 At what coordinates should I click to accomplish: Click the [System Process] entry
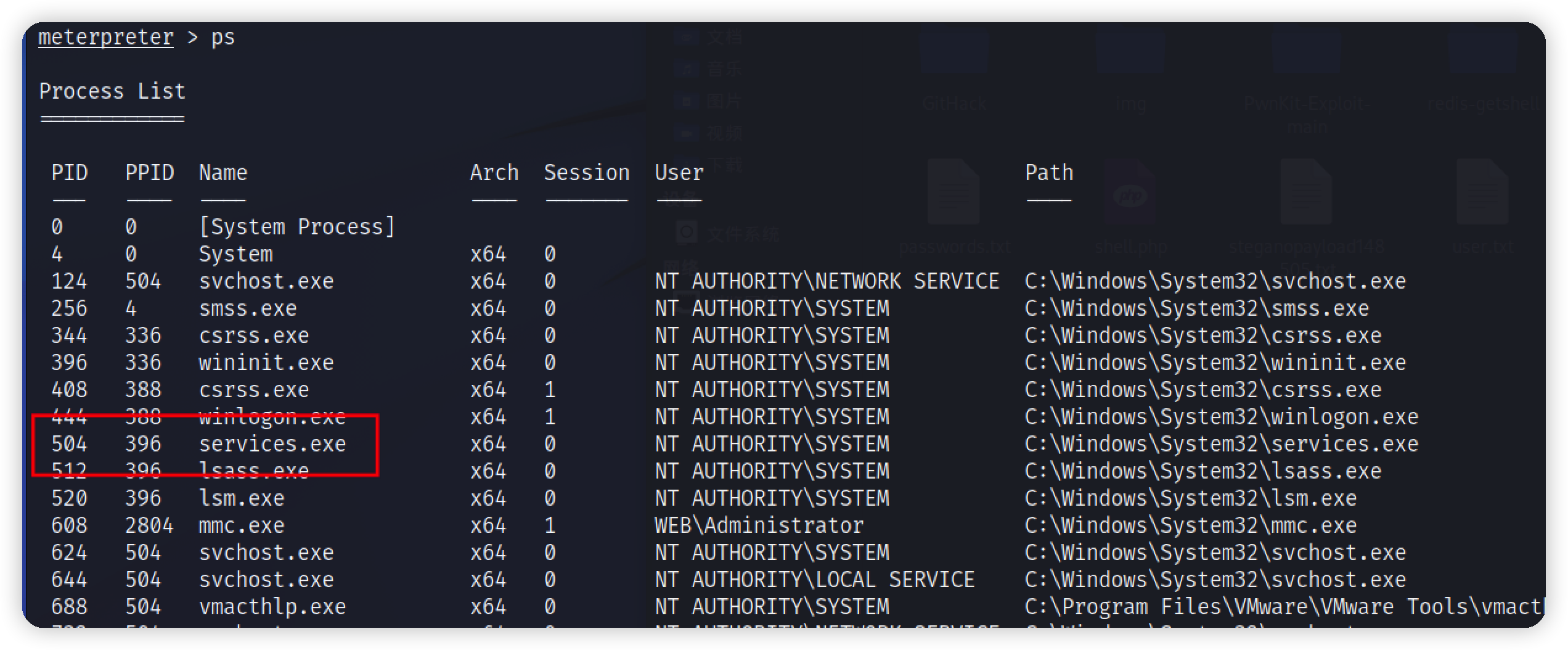(x=297, y=227)
